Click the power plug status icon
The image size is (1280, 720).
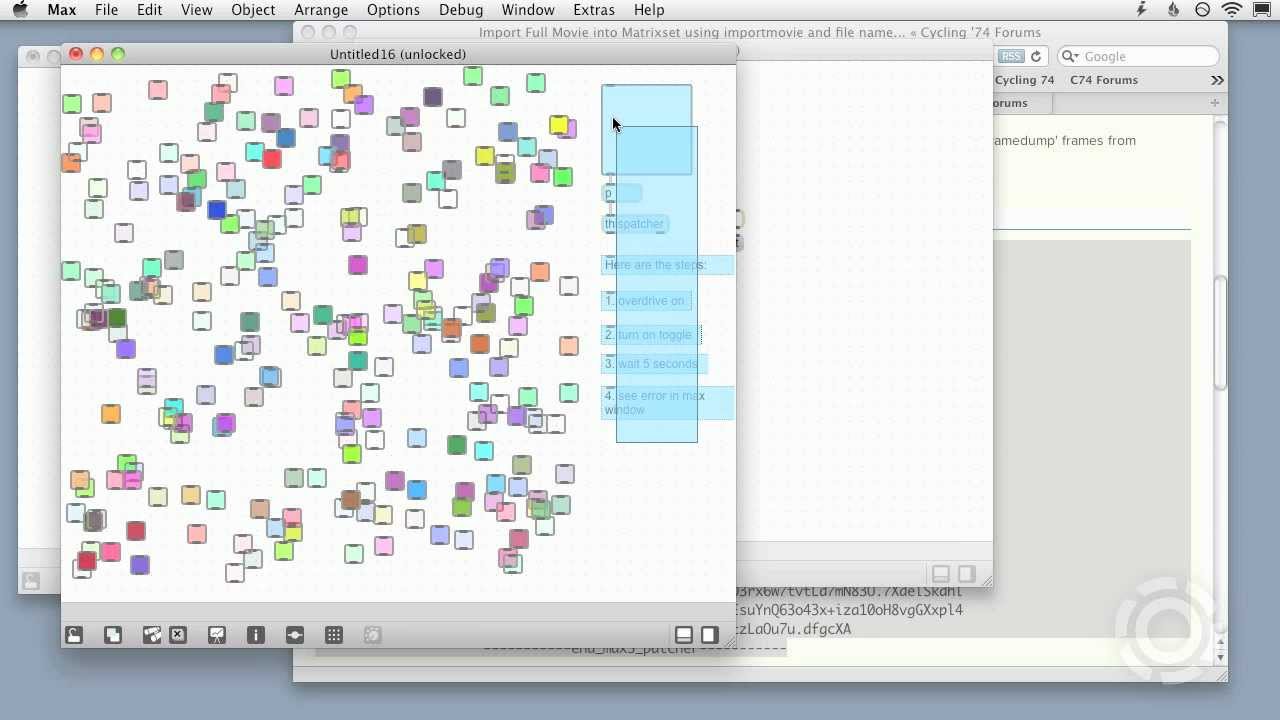1141,10
